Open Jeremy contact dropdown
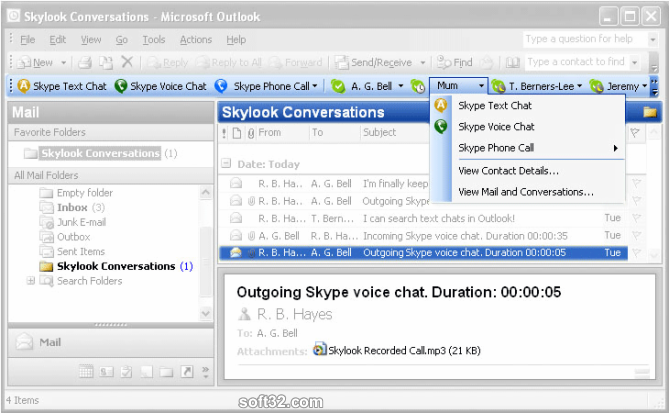The image size is (669, 413). point(645,86)
